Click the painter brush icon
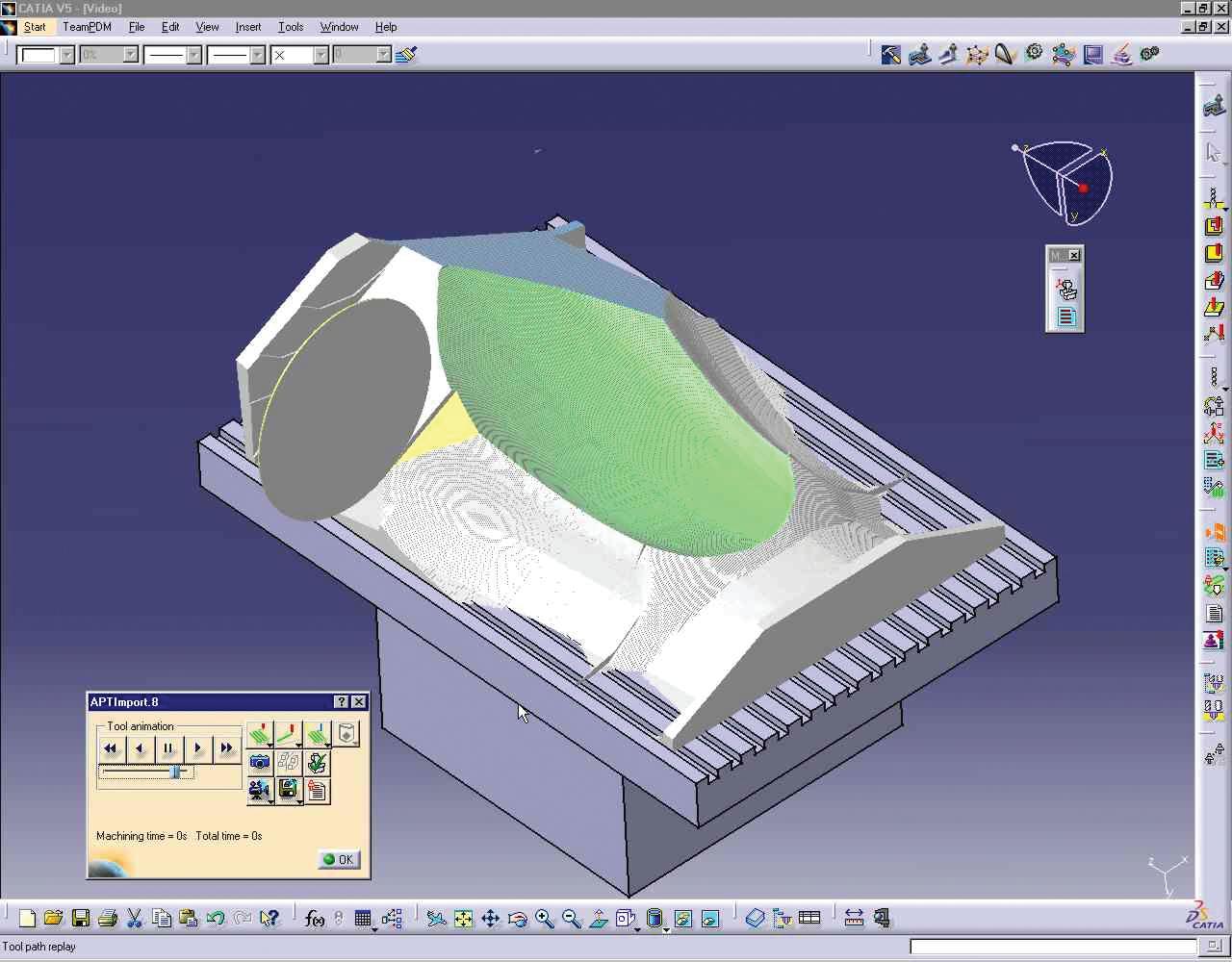Image resolution: width=1232 pixels, height=962 pixels. click(406, 55)
